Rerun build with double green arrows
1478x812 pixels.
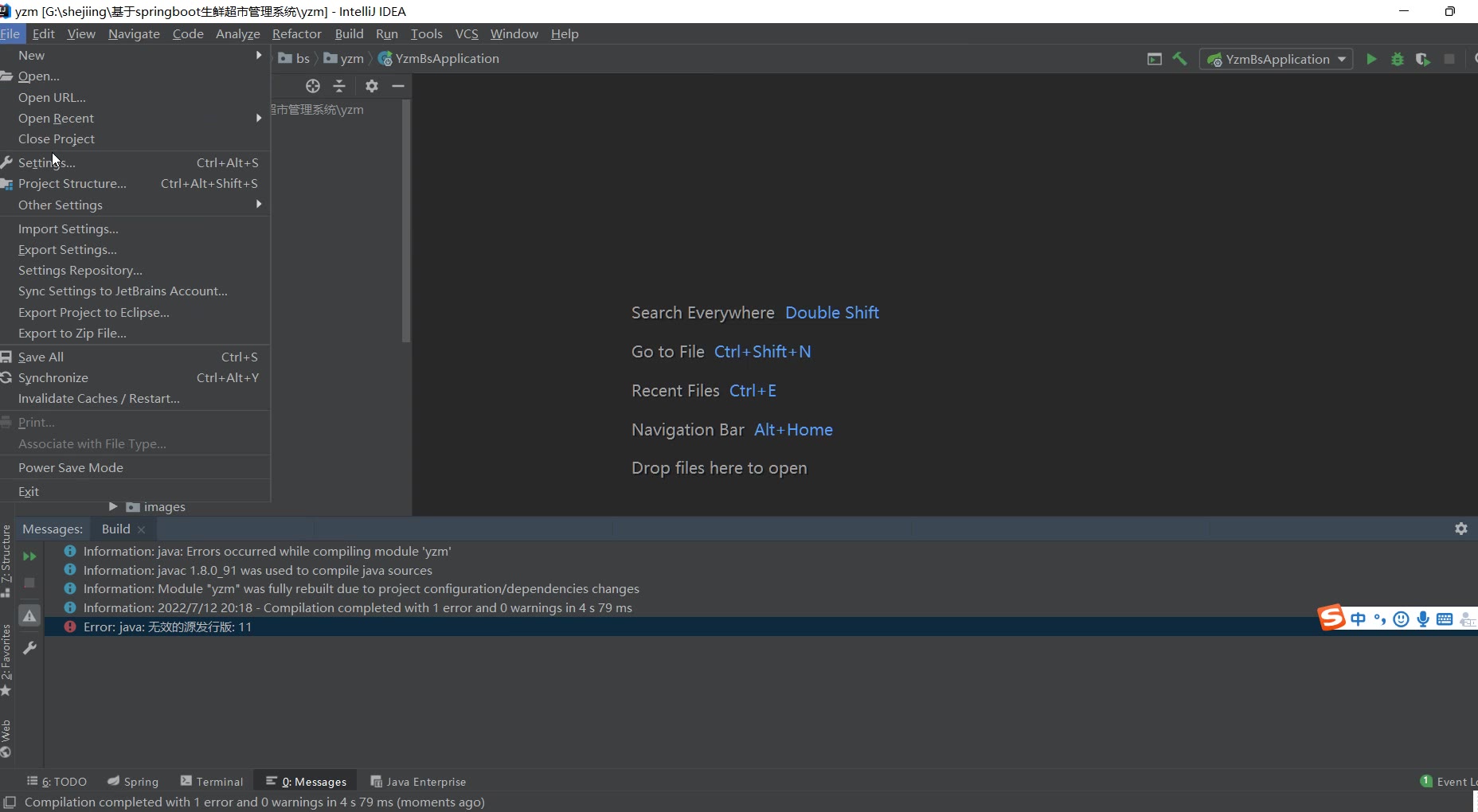click(x=29, y=556)
